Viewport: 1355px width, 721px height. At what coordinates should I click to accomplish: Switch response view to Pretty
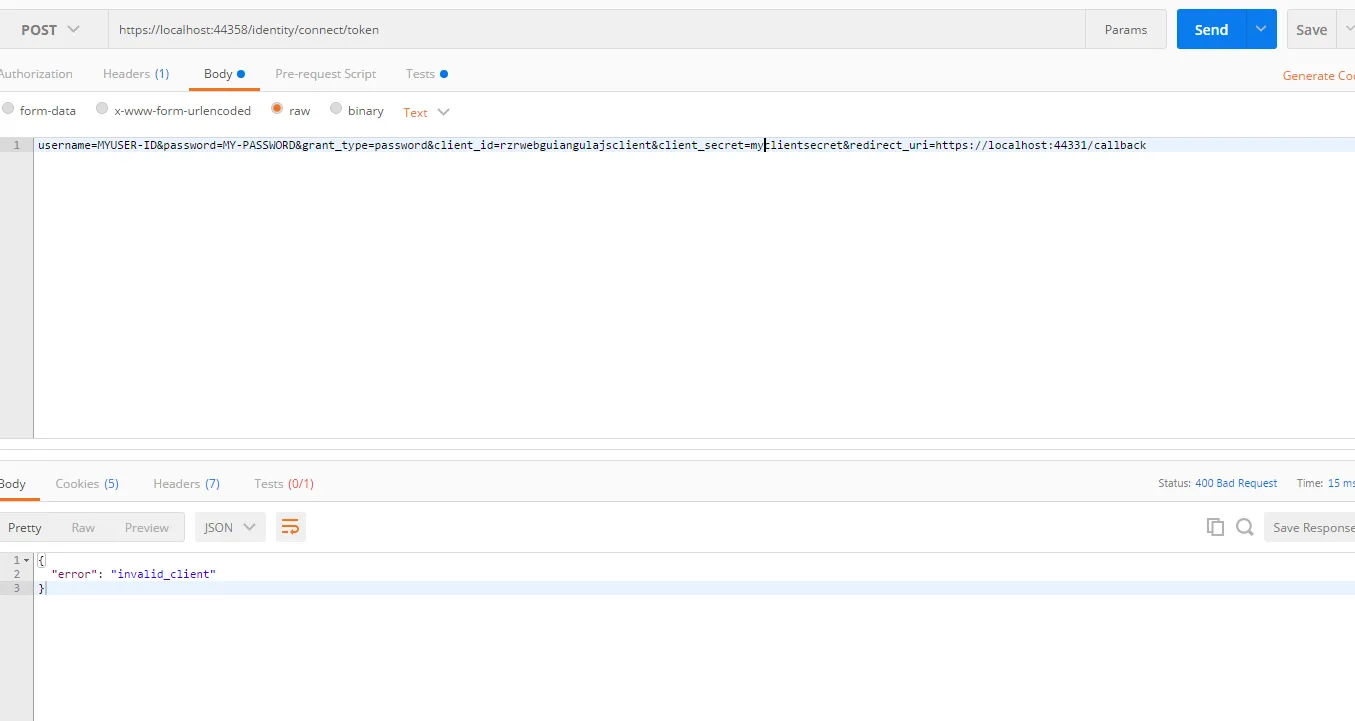pyautogui.click(x=25, y=527)
